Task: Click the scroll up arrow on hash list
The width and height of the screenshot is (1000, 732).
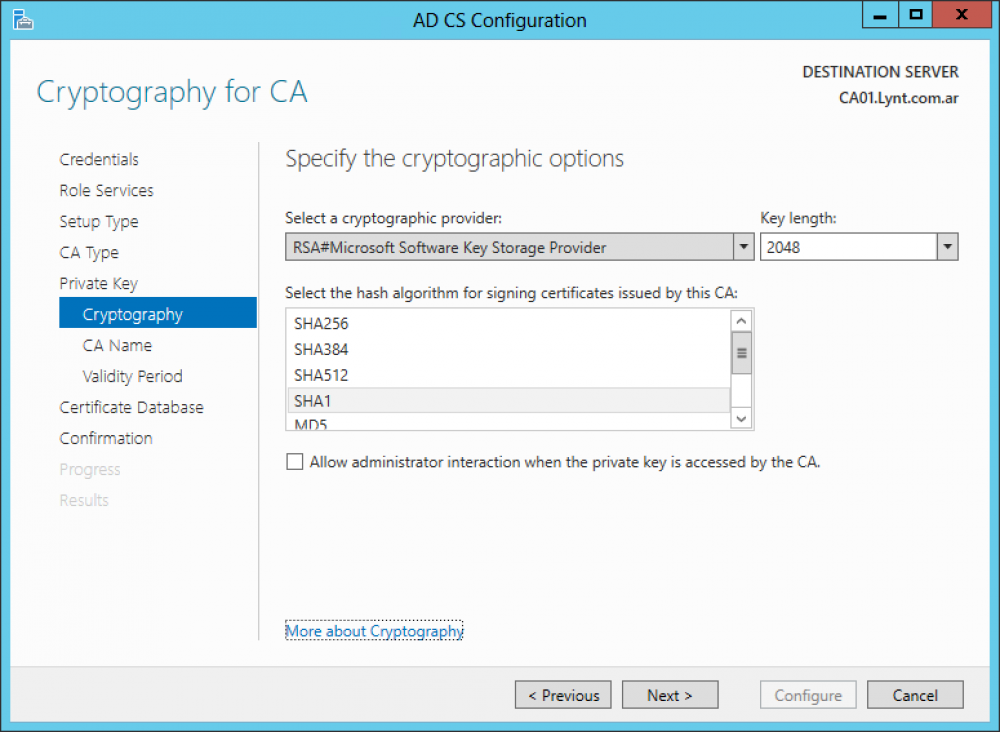Action: pos(741,320)
